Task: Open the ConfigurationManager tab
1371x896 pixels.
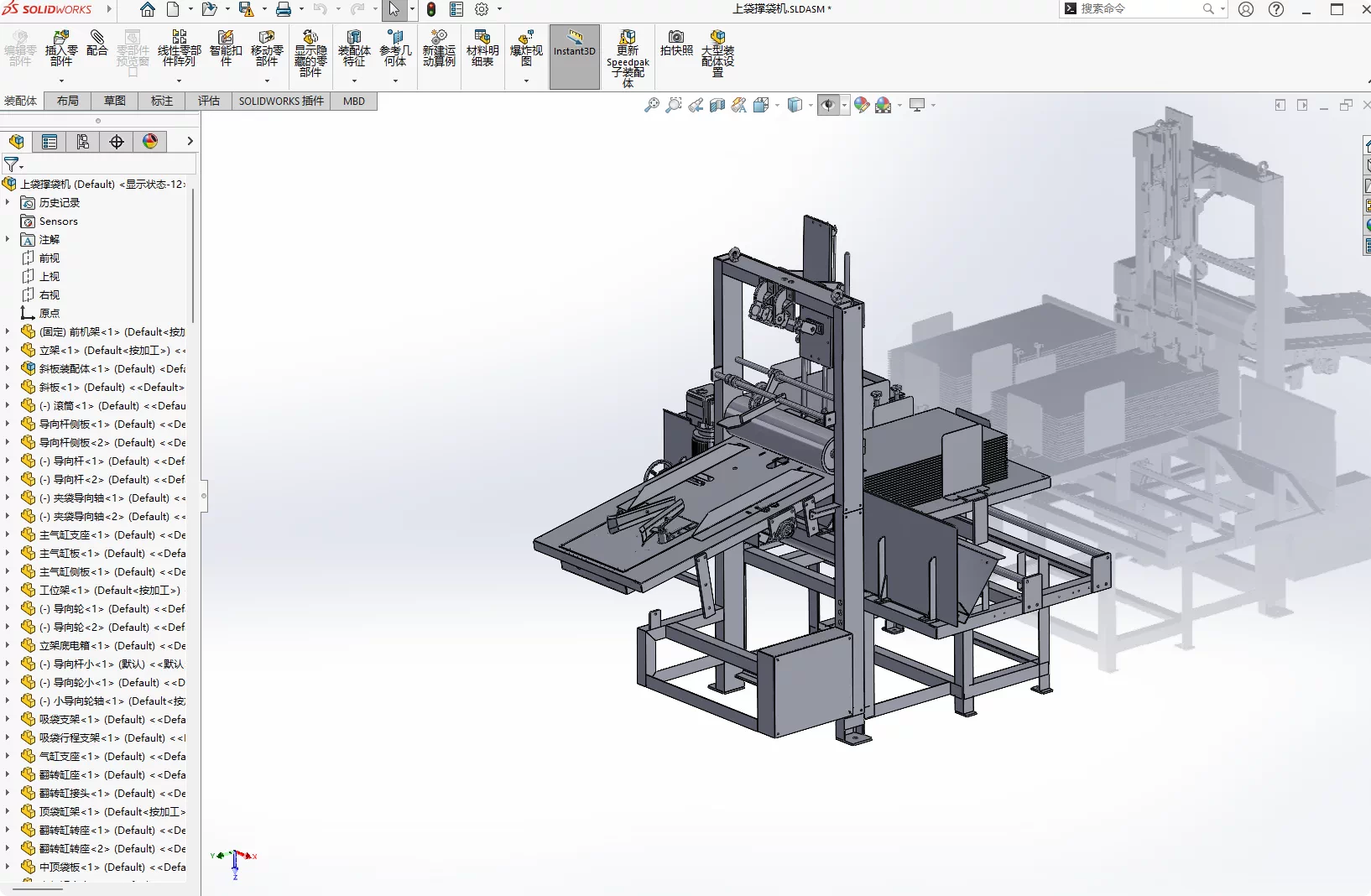Action: (83, 142)
